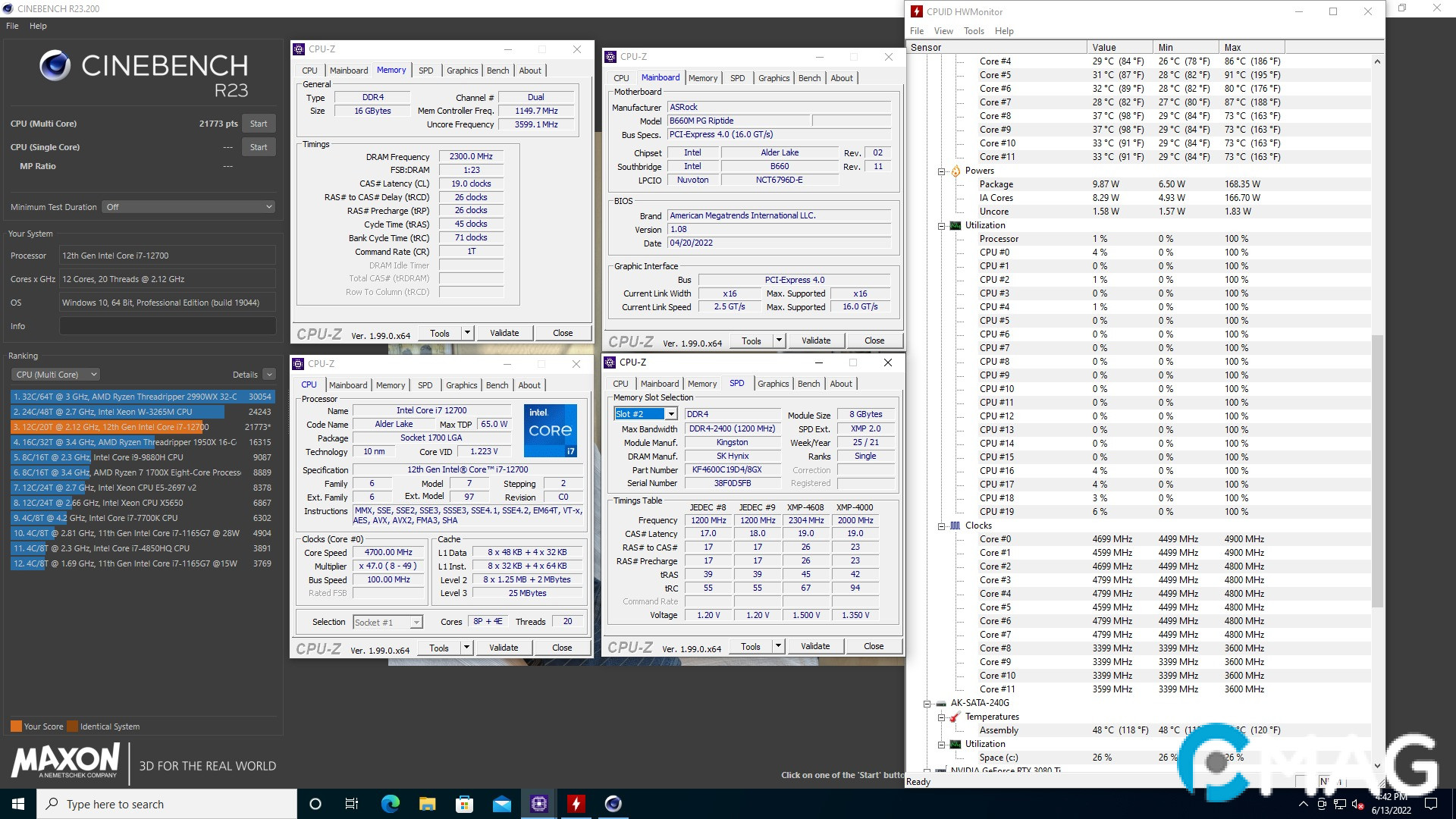The height and width of the screenshot is (819, 1456).
Task: Open Microsoft Edge from taskbar
Action: pyautogui.click(x=391, y=804)
